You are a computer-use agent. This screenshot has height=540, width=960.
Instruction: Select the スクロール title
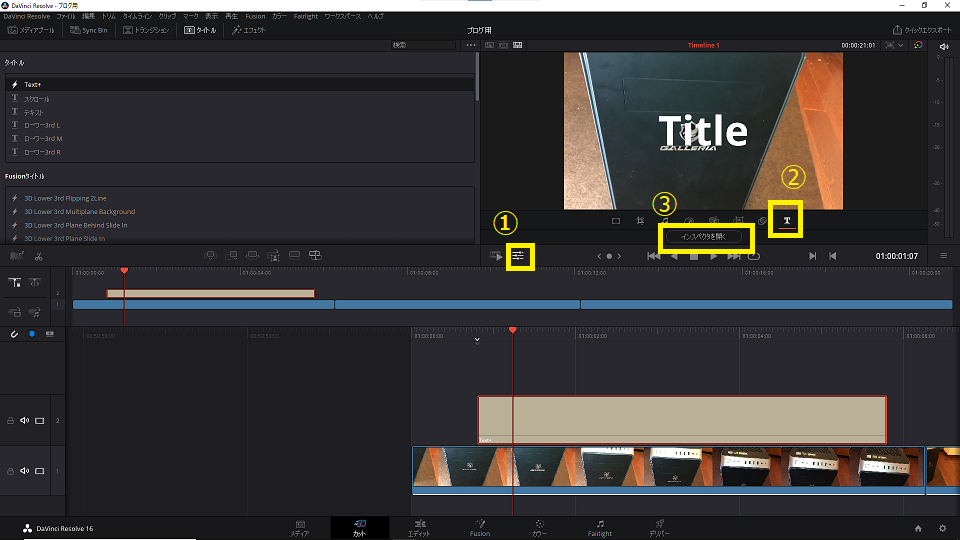pyautogui.click(x=240, y=99)
